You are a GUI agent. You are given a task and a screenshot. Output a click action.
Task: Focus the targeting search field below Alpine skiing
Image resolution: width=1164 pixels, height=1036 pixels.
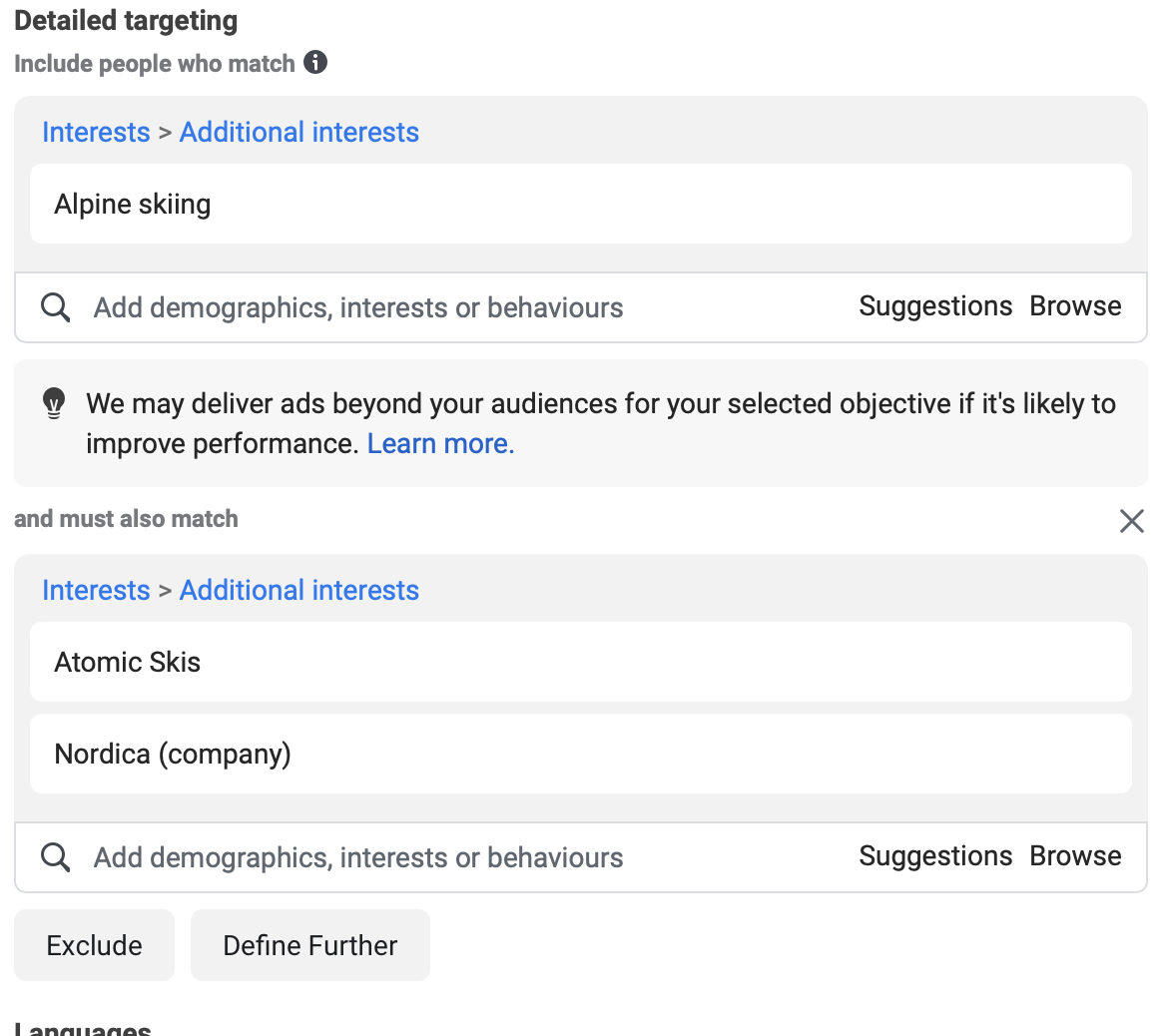click(449, 307)
